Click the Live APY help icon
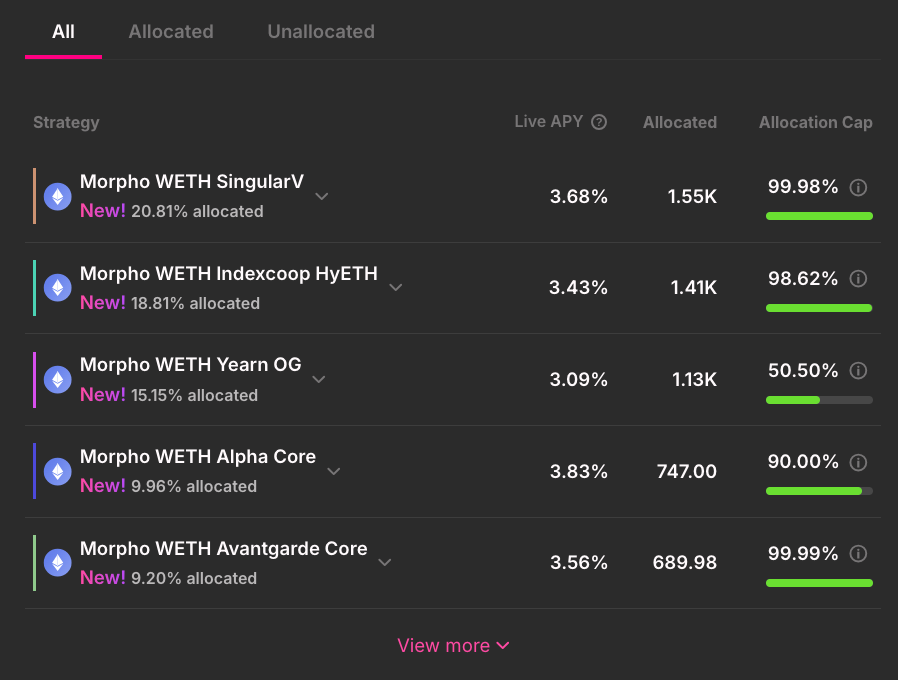This screenshot has height=680, width=898. pos(598,122)
